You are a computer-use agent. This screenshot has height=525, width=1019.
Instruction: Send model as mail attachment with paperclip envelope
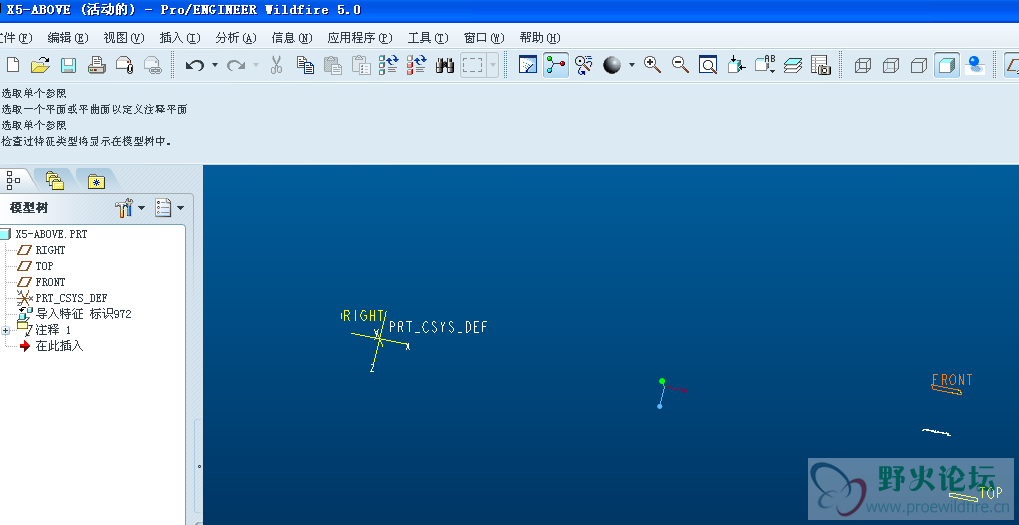click(124, 65)
